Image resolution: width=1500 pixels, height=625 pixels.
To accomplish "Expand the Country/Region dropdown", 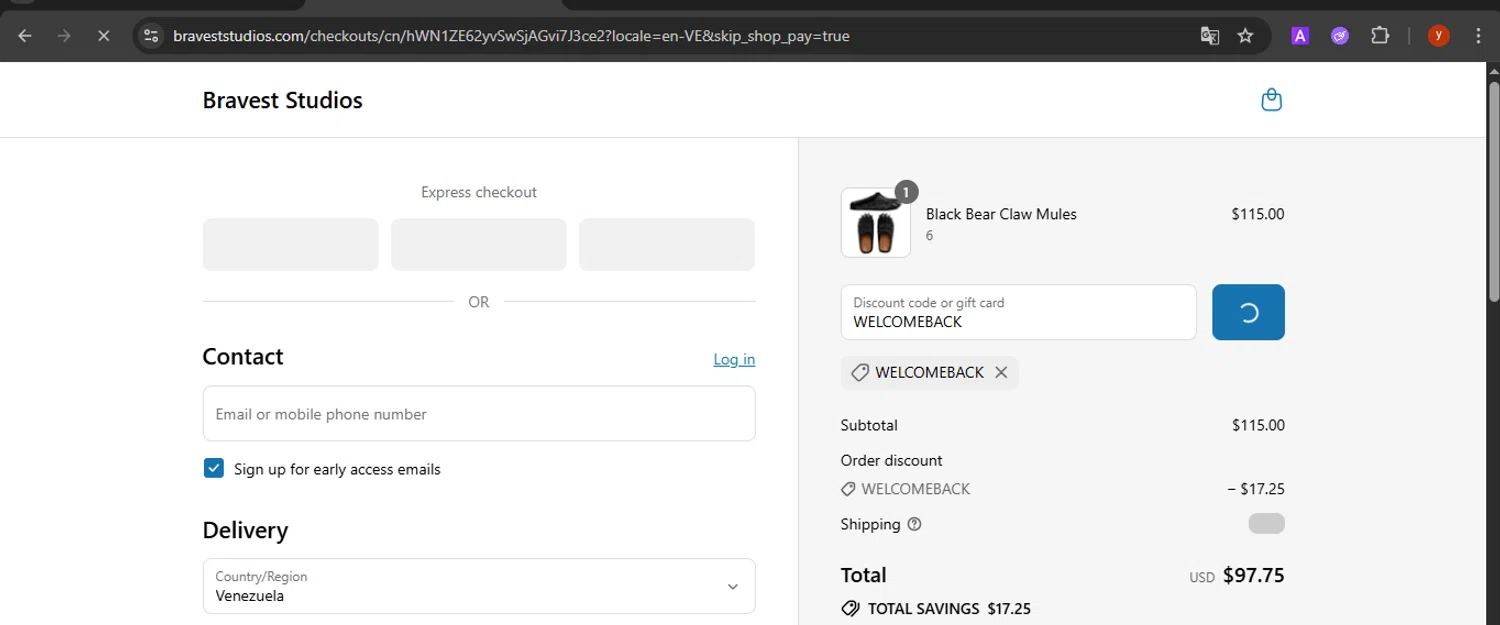I will pos(479,586).
